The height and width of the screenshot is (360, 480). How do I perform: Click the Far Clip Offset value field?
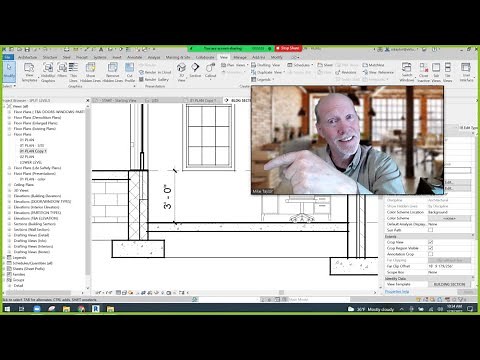449,266
